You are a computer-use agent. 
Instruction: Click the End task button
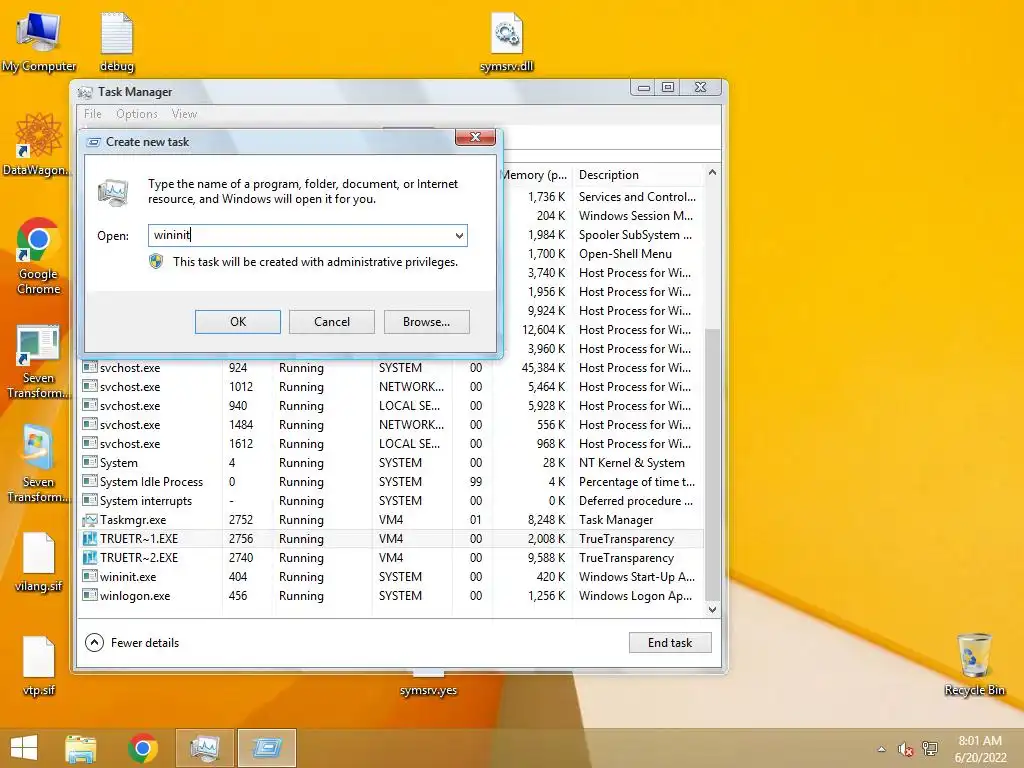[x=670, y=643]
